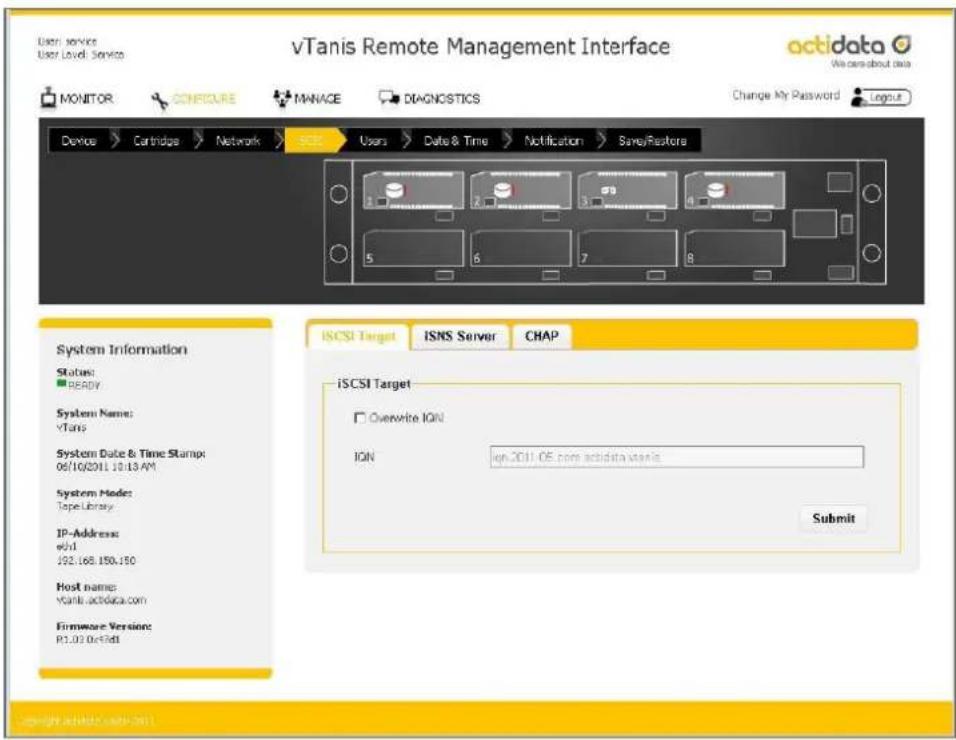Open the Monitor section
This screenshot has height=740, width=956.
(x=77, y=98)
